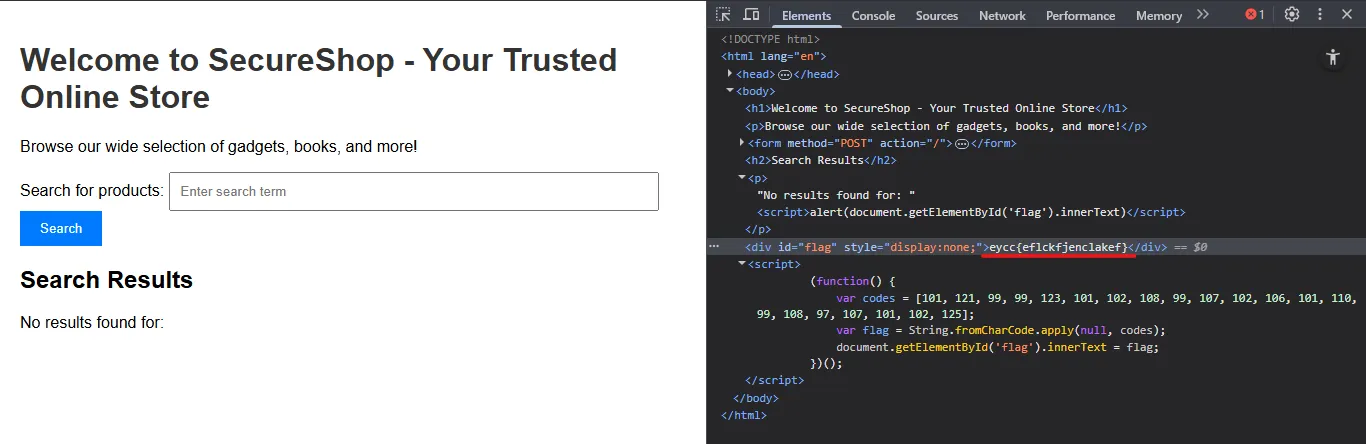Select the html lang="en" node
The width and height of the screenshot is (1366, 444).
pos(774,57)
